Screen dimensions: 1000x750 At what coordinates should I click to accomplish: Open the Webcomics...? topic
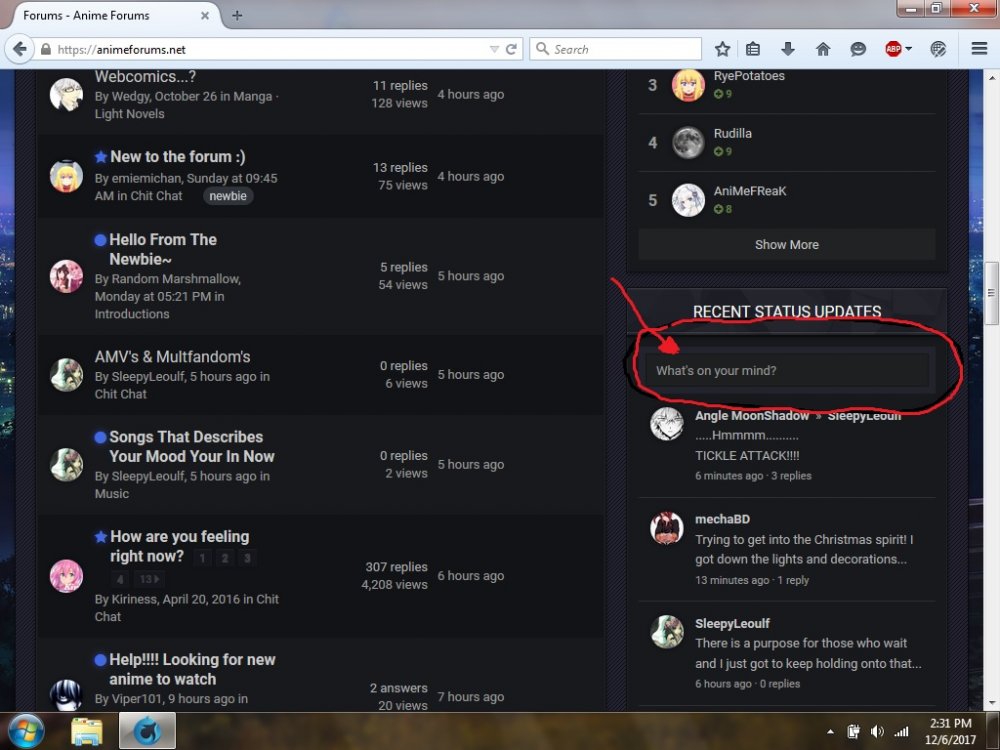click(145, 77)
